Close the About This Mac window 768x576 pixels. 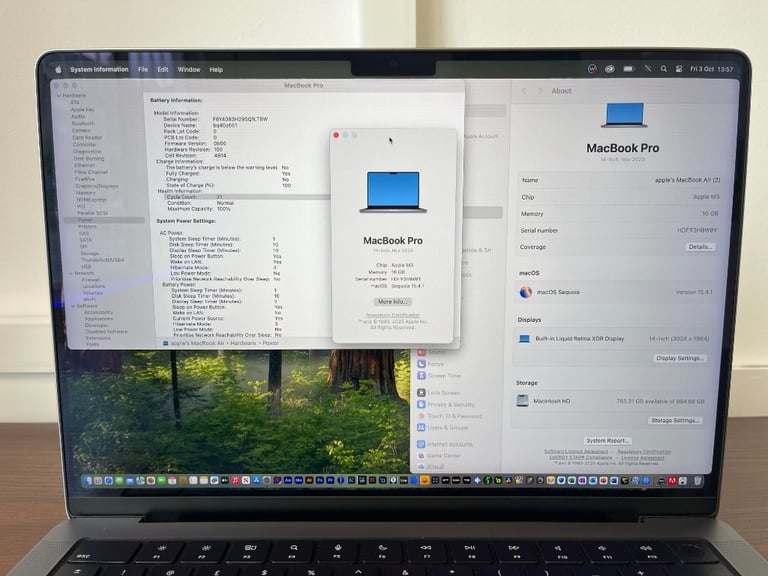coord(336,135)
